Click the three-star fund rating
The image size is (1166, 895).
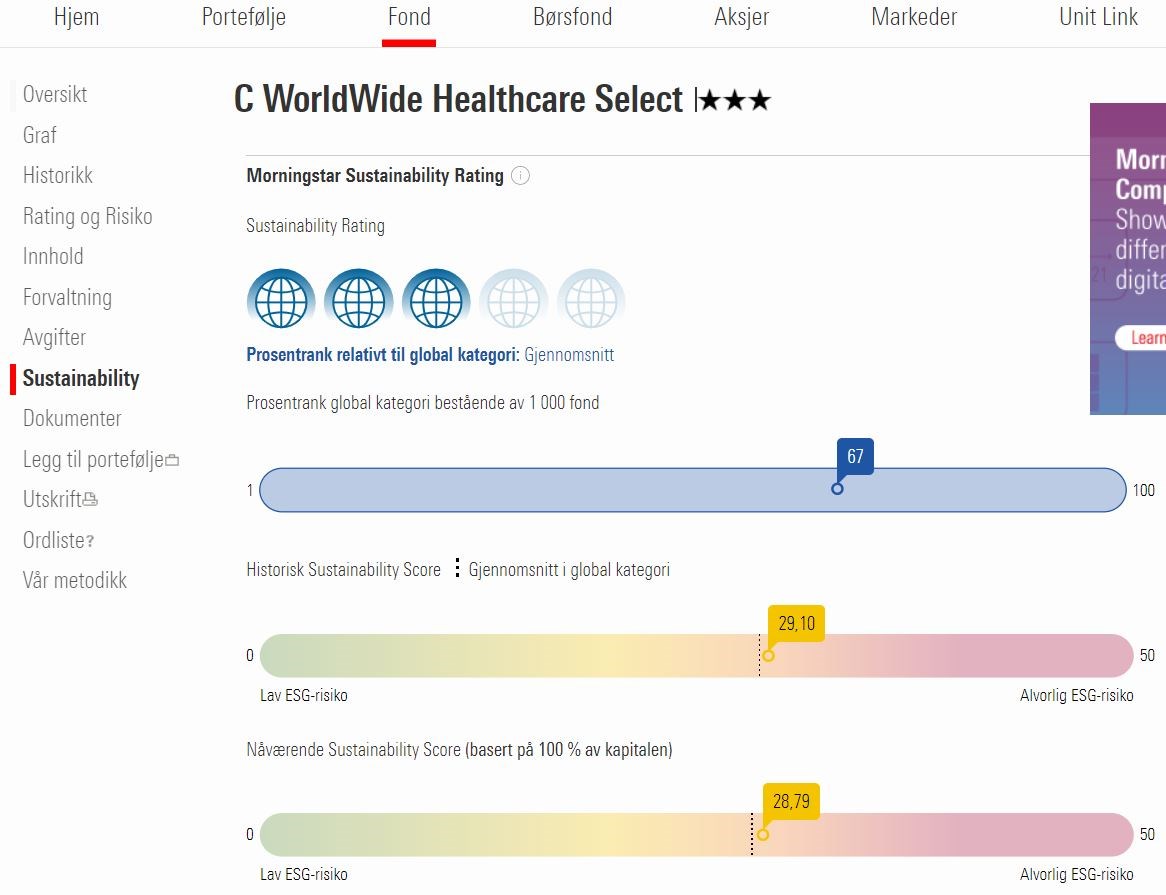(x=735, y=101)
